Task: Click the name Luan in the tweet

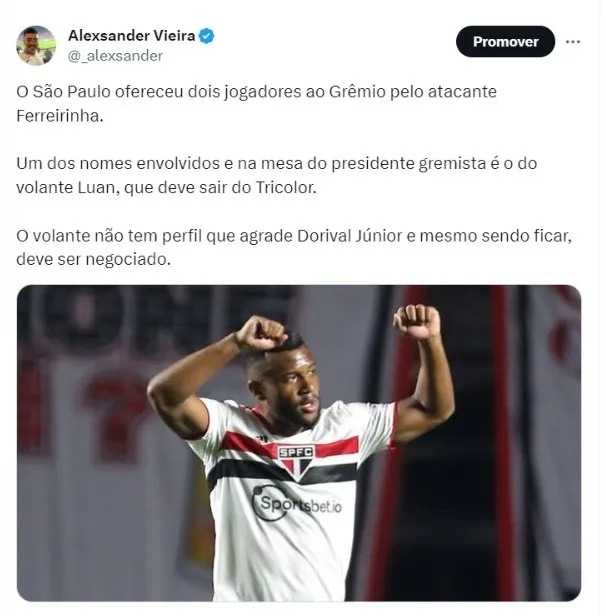Action: pyautogui.click(x=98, y=187)
